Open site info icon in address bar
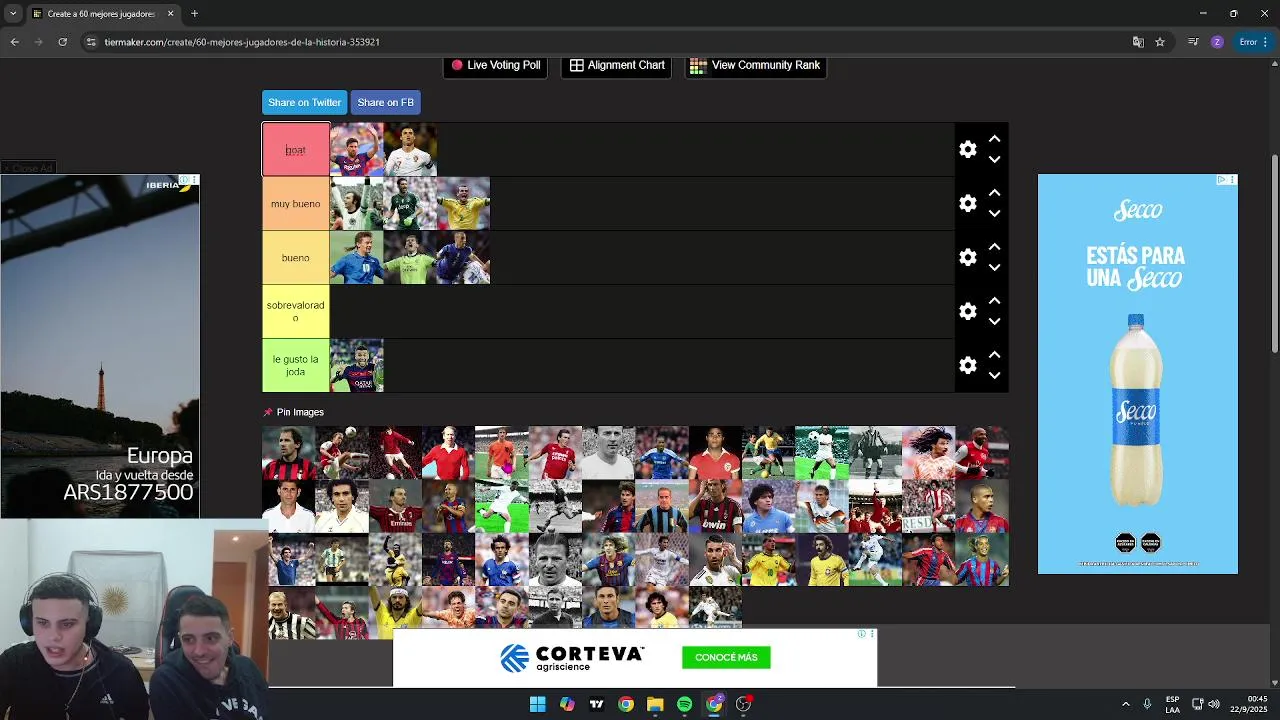Viewport: 1280px width, 720px height. pos(91,42)
